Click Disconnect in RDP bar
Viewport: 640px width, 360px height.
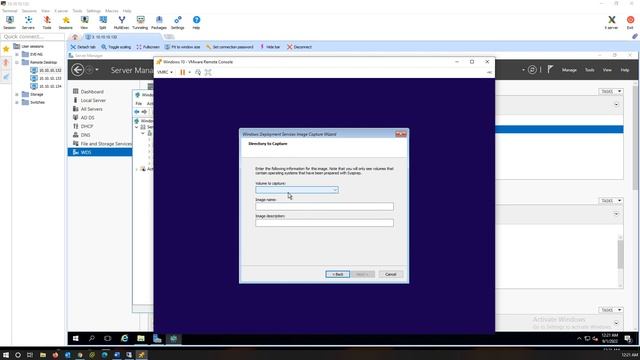[x=299, y=47]
